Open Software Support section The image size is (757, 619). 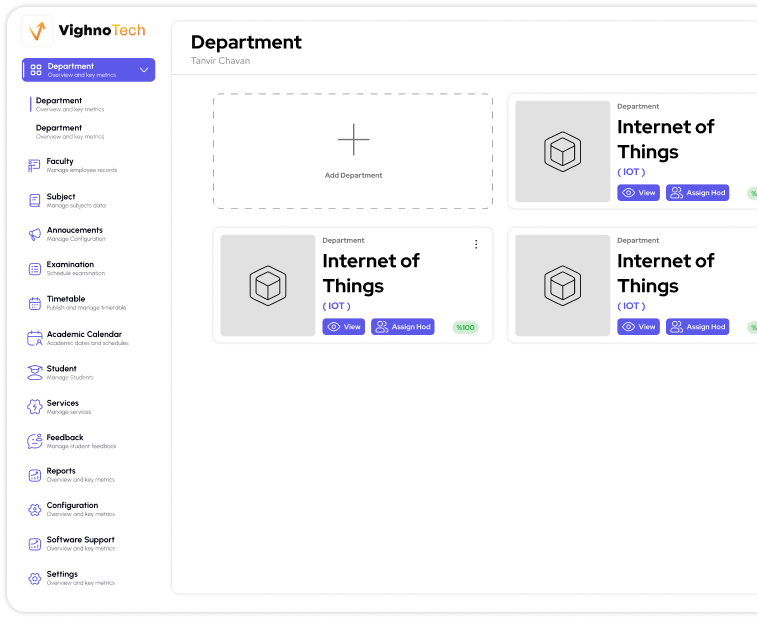(82, 543)
